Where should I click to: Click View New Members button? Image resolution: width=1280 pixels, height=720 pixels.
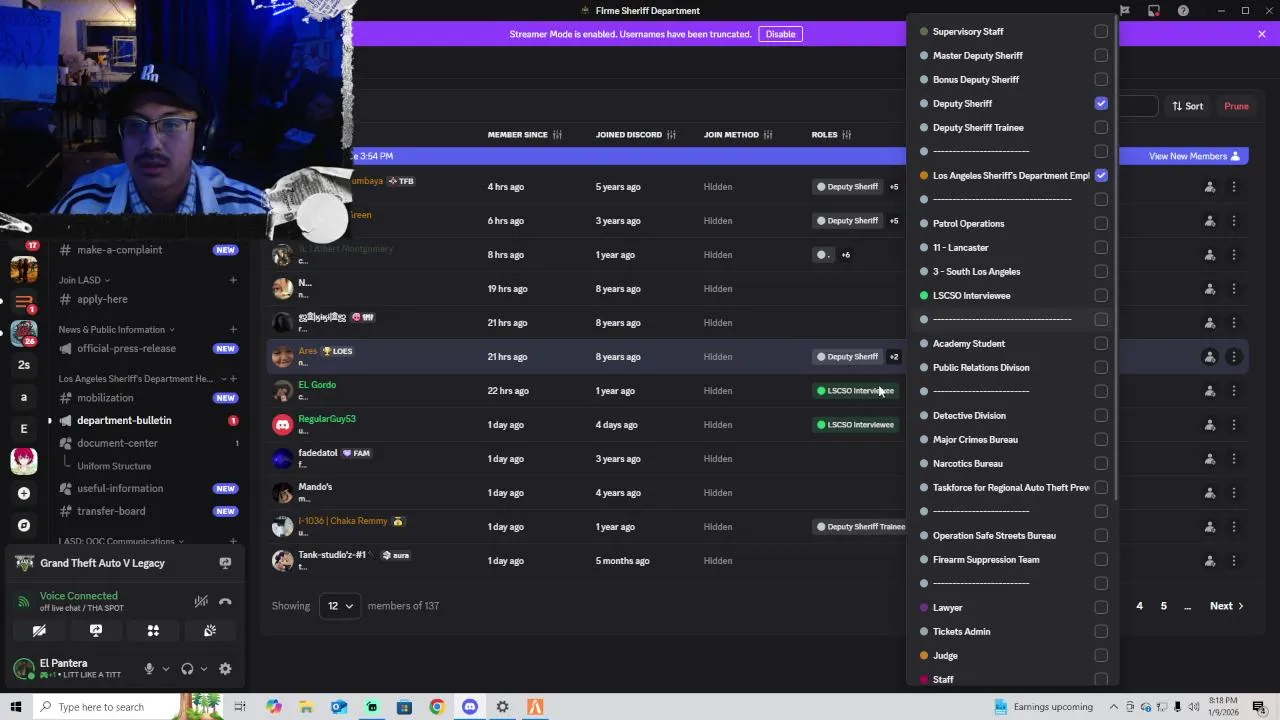tap(1194, 156)
